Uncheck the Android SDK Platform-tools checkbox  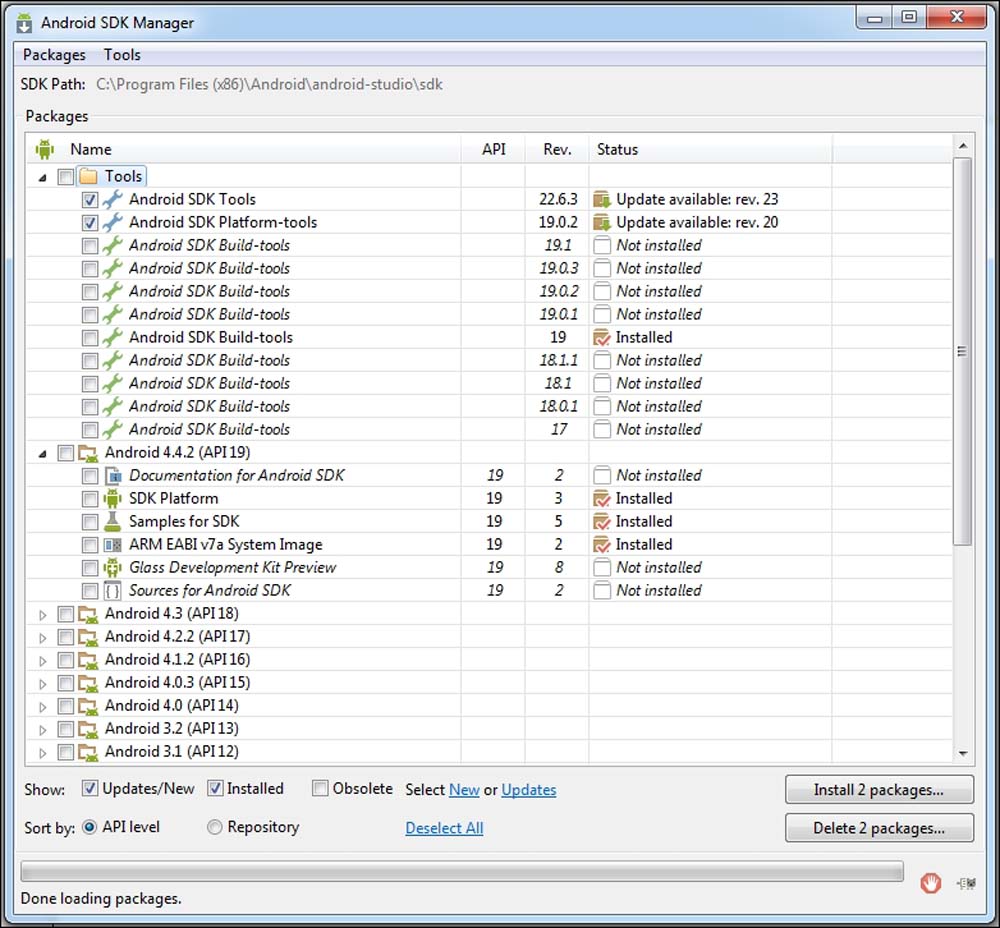(90, 222)
